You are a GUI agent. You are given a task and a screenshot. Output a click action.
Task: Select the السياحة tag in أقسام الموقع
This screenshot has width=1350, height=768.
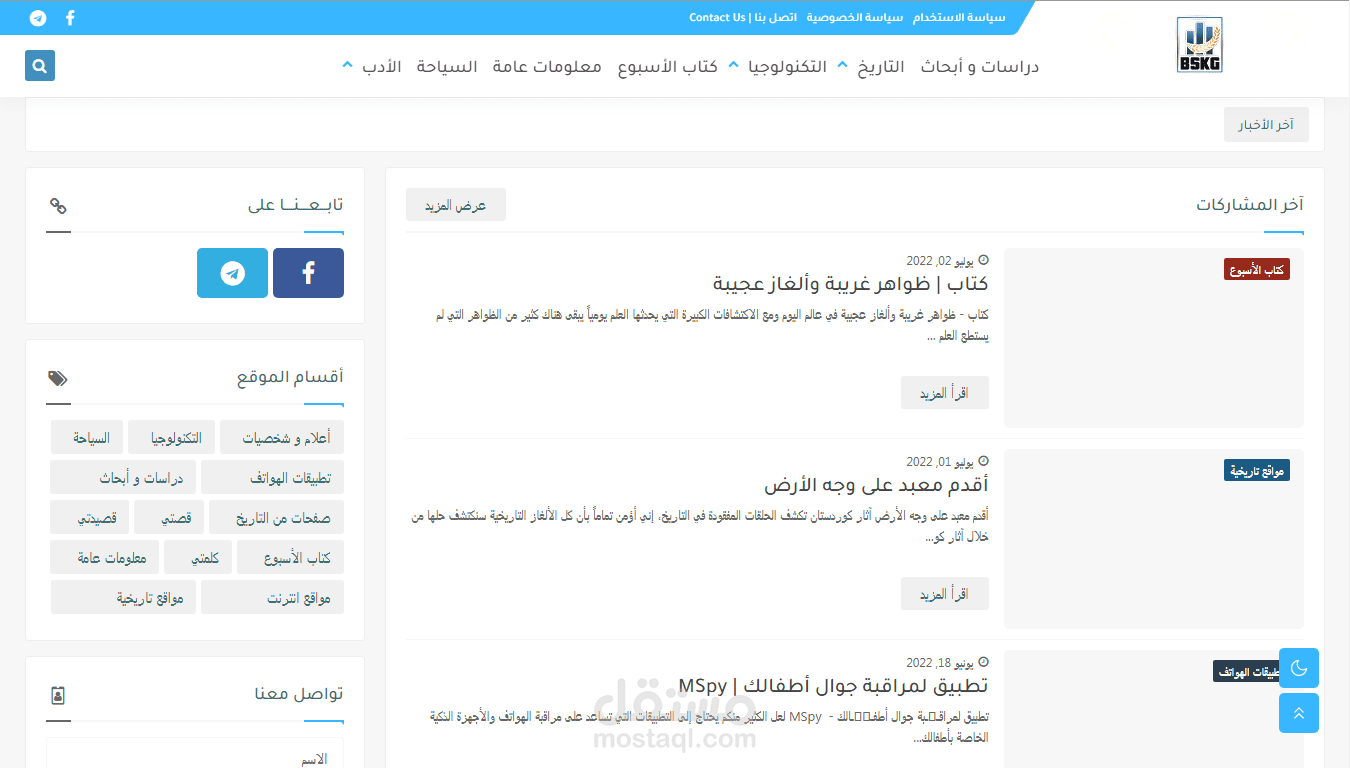coord(87,437)
